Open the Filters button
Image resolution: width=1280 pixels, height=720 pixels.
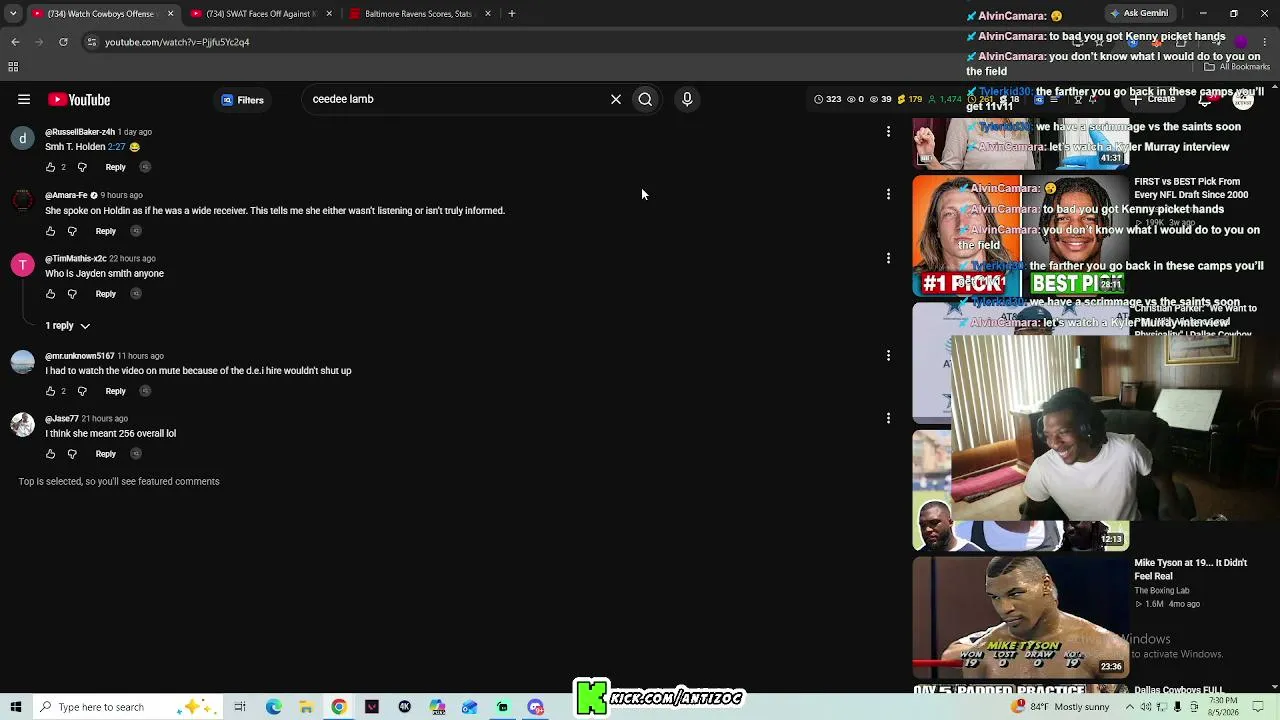[242, 100]
